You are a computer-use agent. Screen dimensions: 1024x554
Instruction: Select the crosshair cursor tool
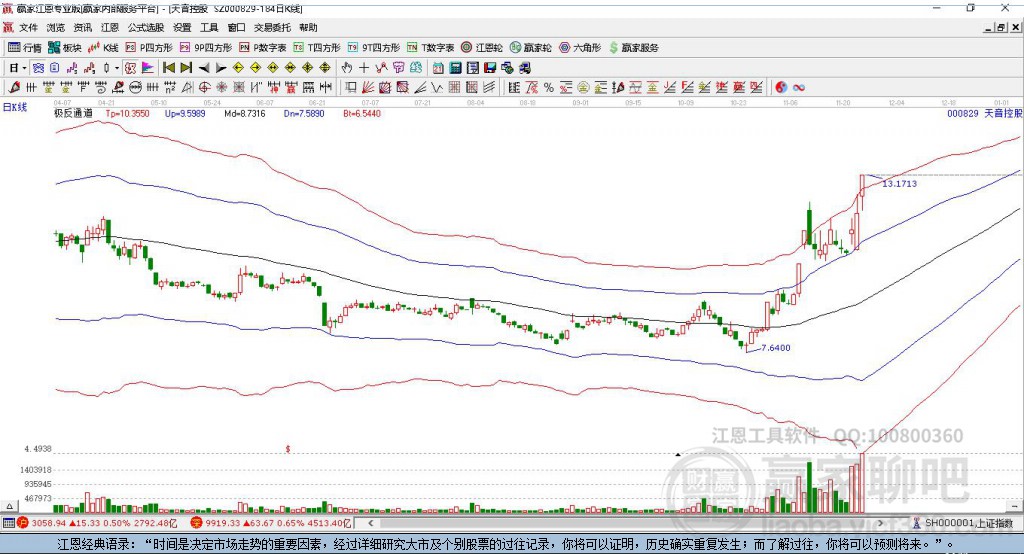point(364,67)
